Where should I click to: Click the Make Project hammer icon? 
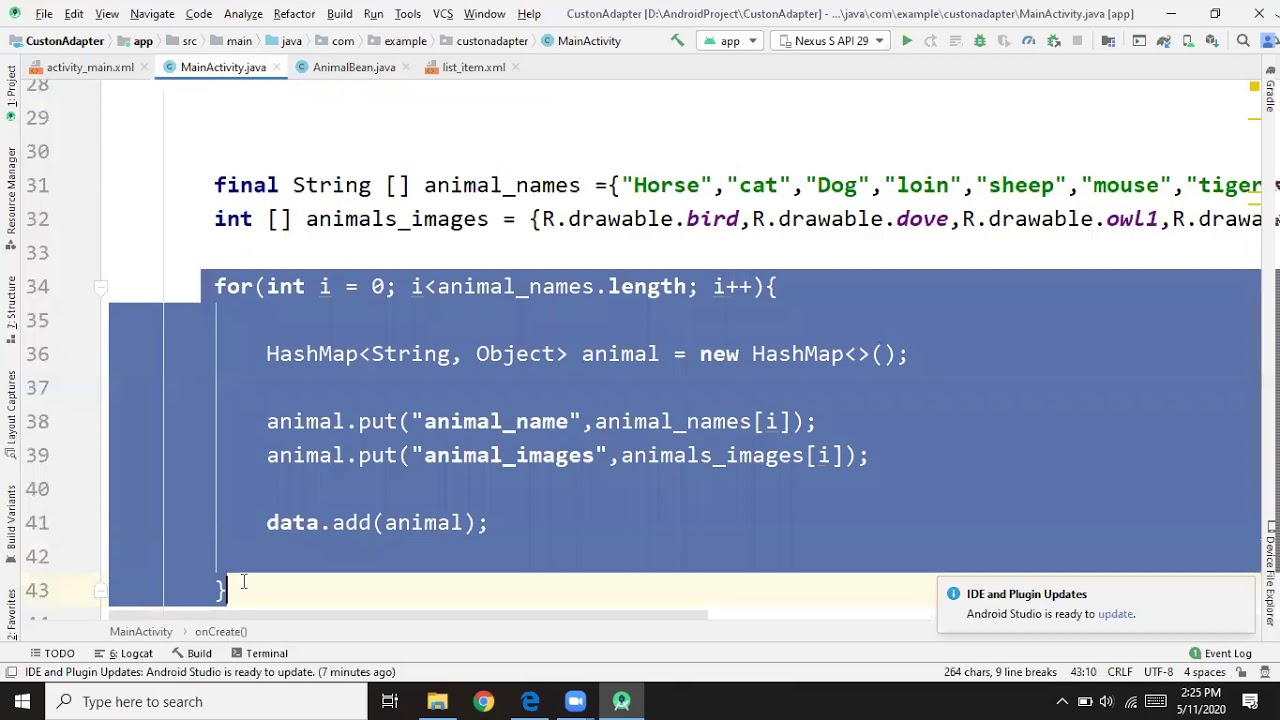(x=678, y=41)
